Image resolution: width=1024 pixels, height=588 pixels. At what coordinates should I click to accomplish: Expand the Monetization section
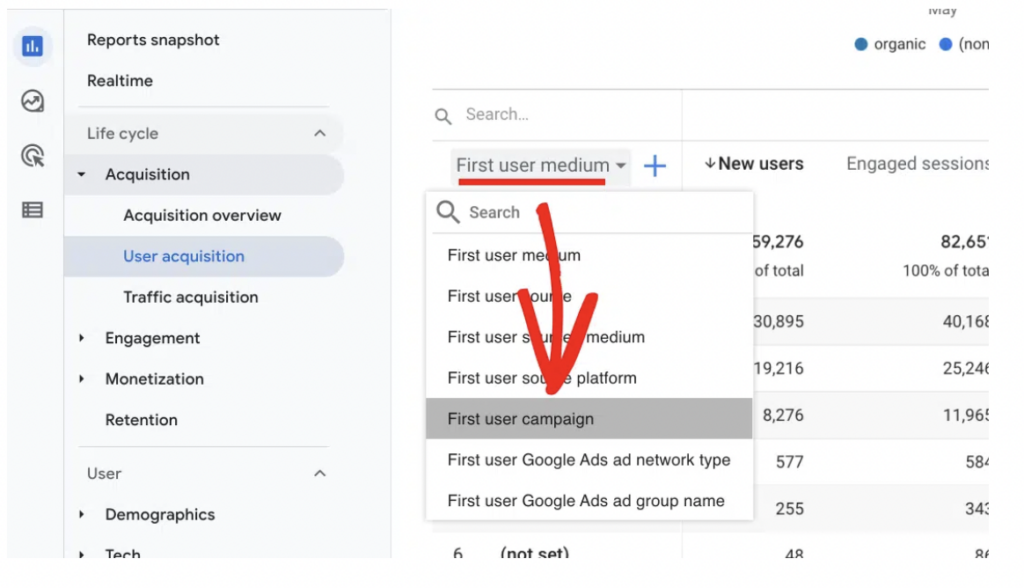click(82, 379)
